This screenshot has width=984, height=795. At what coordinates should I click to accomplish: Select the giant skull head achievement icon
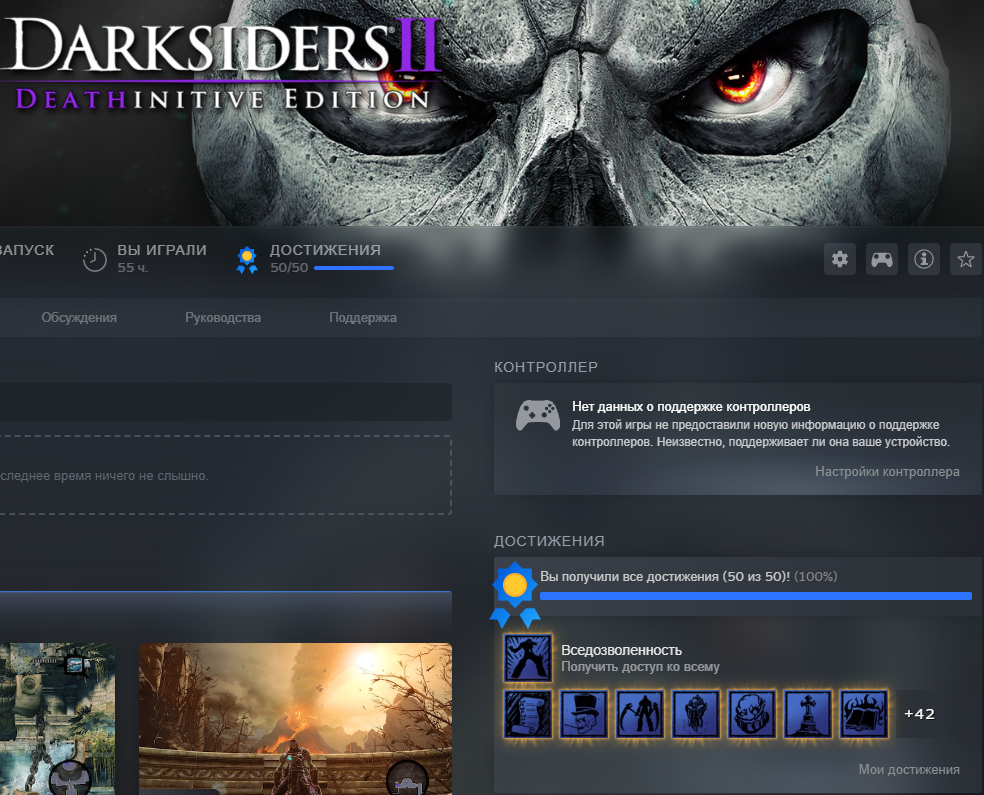pyautogui.click(x=752, y=714)
